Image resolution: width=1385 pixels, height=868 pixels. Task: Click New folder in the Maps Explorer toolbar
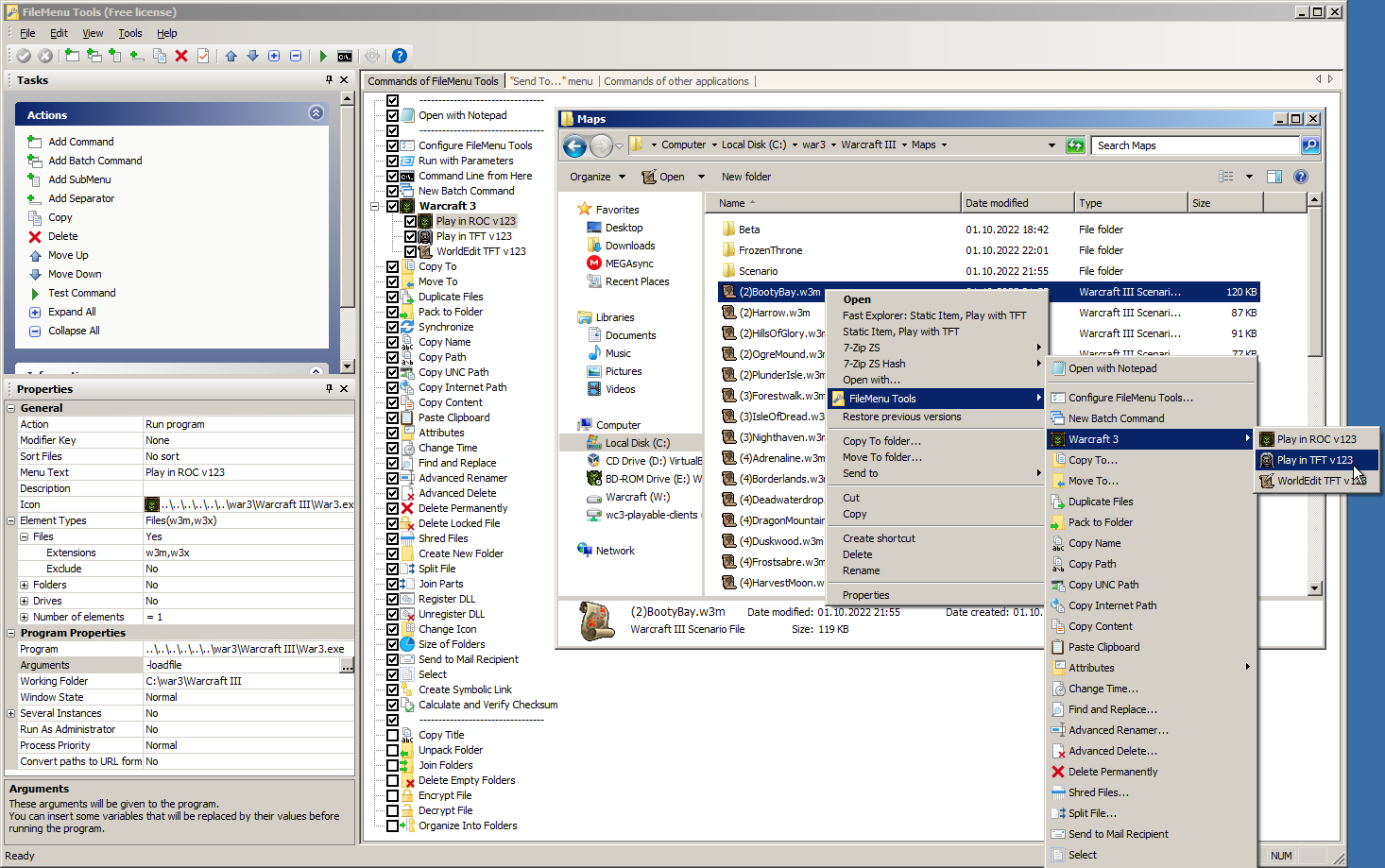pos(746,177)
